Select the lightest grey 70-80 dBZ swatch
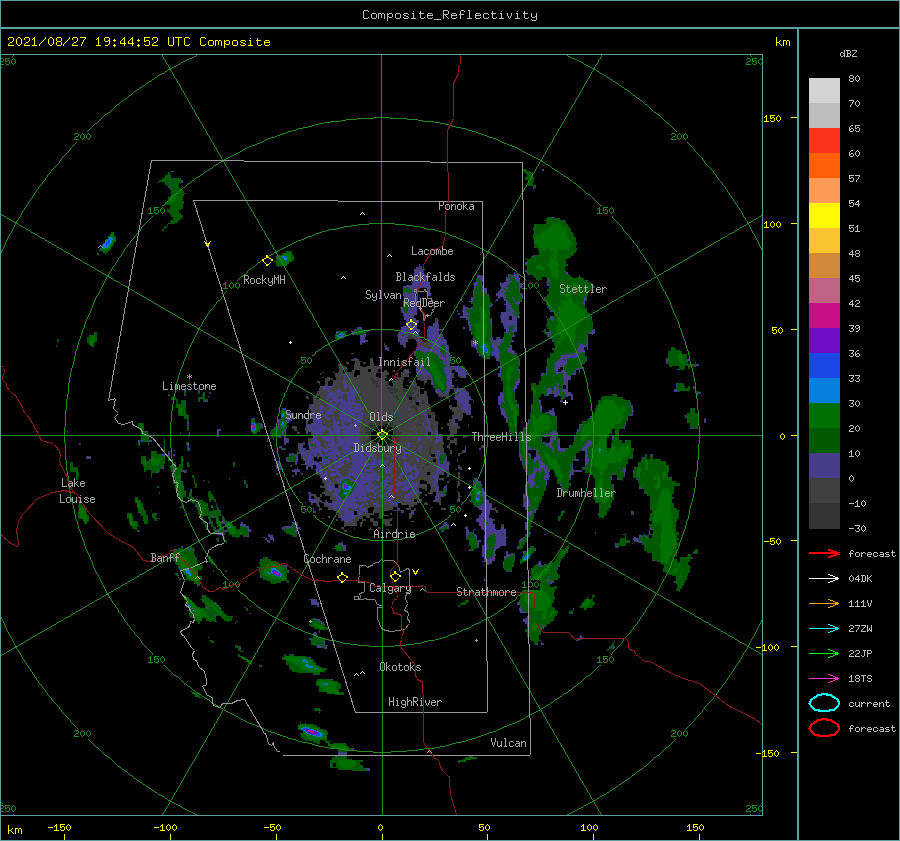The height and width of the screenshot is (841, 900). 824,91
